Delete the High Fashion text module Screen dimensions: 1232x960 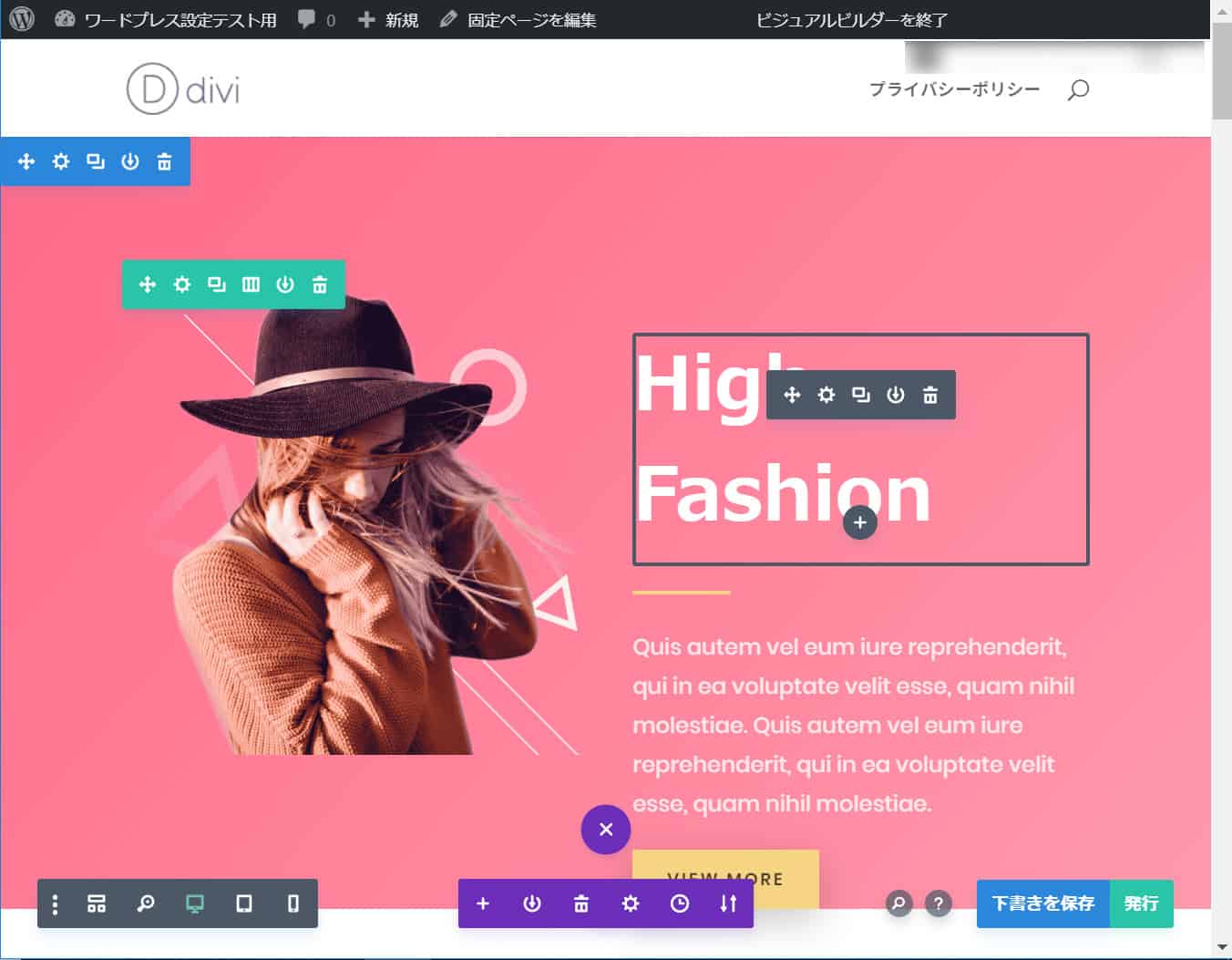(930, 395)
